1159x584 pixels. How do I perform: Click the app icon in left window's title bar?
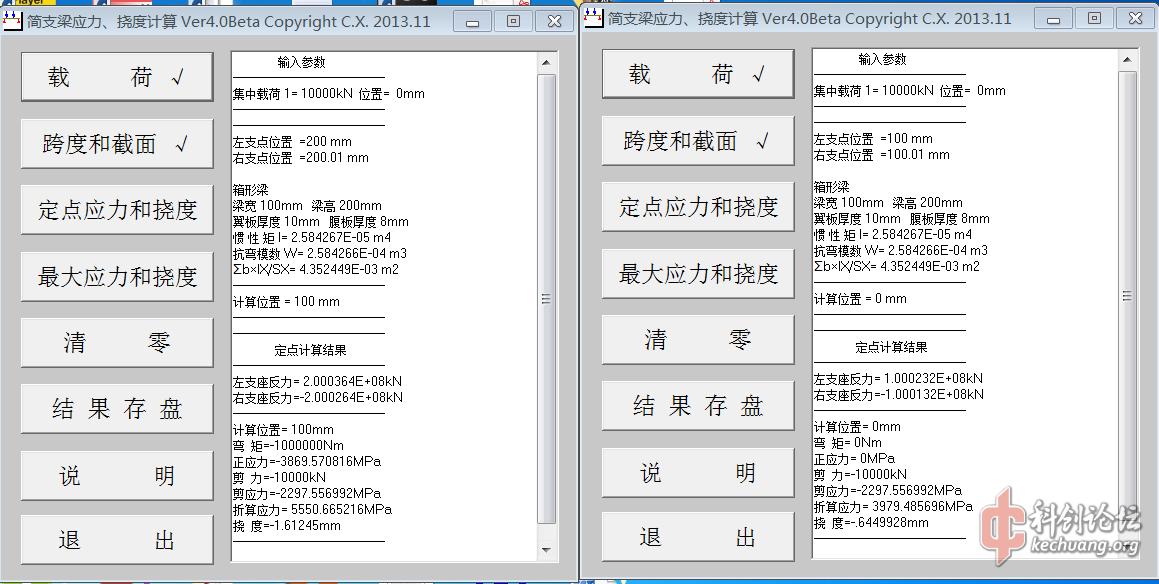click(x=14, y=19)
